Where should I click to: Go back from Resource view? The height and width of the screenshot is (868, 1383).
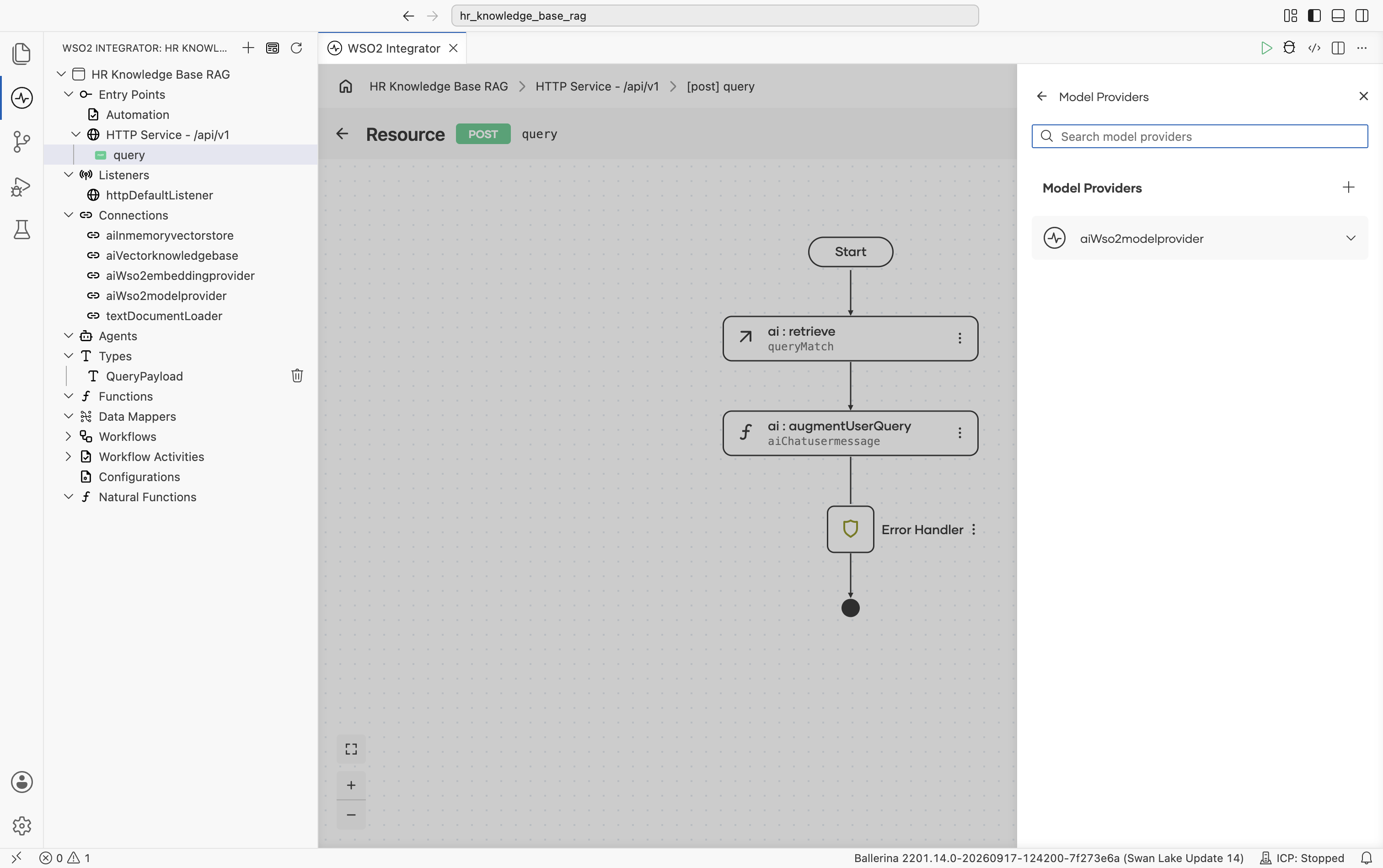[x=342, y=134]
